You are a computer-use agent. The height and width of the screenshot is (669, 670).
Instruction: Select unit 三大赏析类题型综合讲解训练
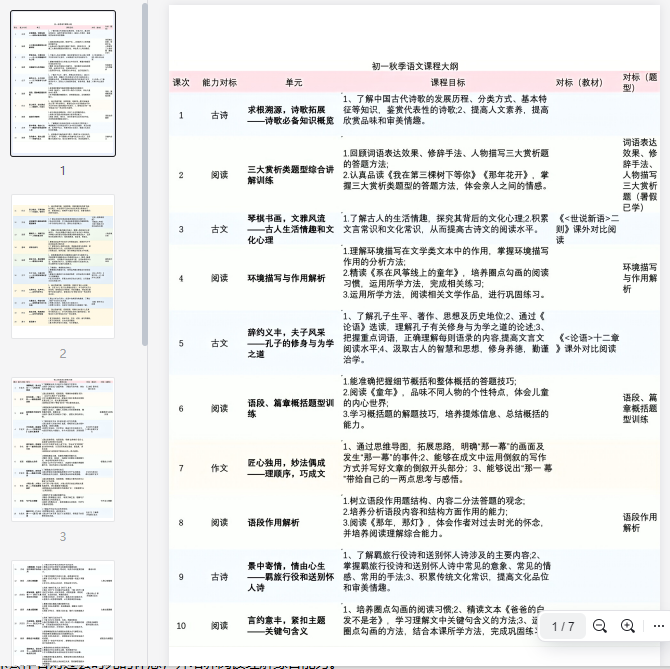291,175
